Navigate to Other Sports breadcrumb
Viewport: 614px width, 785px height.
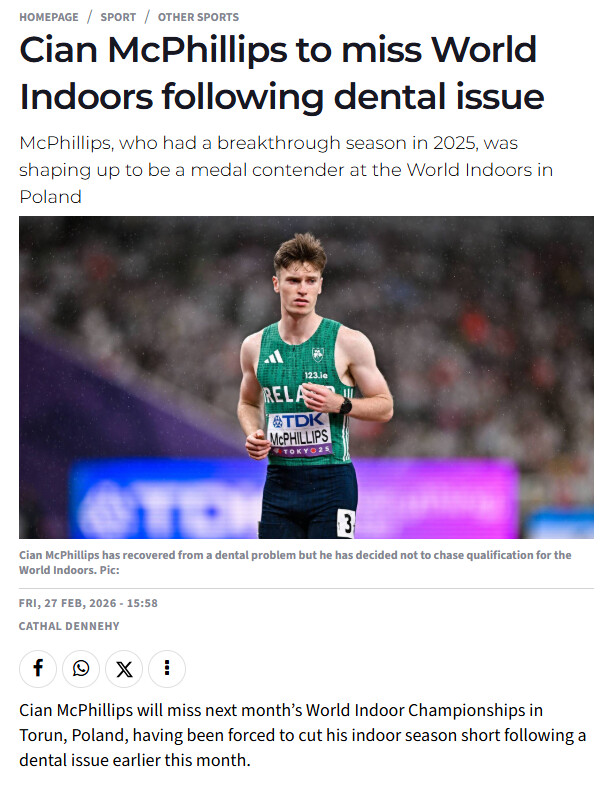pos(198,17)
